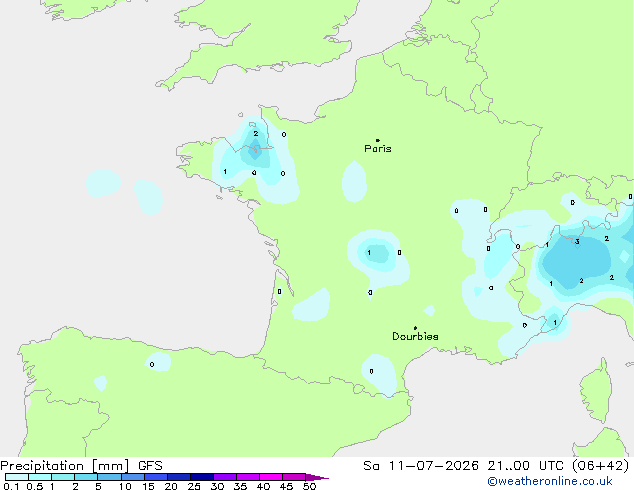Screen dimensions: 634x490
Task: Pick the 40–45 mm magenta legend swatch
Action: pyautogui.click(x=271, y=477)
